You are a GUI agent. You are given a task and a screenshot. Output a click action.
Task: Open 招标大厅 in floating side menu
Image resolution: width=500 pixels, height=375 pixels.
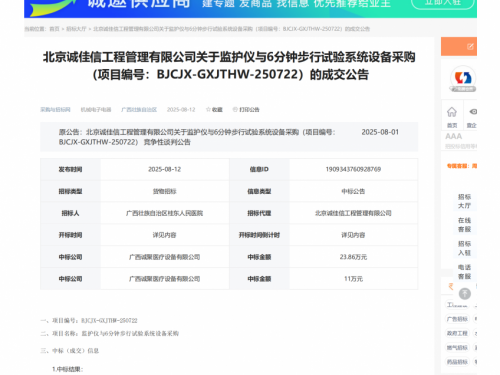click(464, 201)
